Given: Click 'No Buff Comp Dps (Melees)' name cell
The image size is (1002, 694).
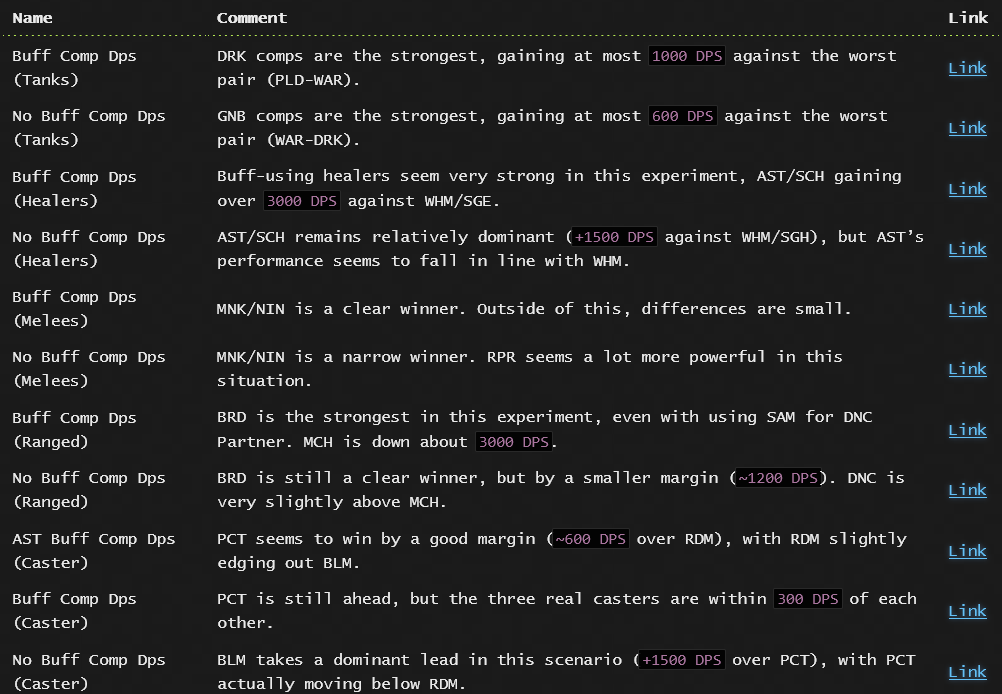Looking at the screenshot, I should [89, 369].
